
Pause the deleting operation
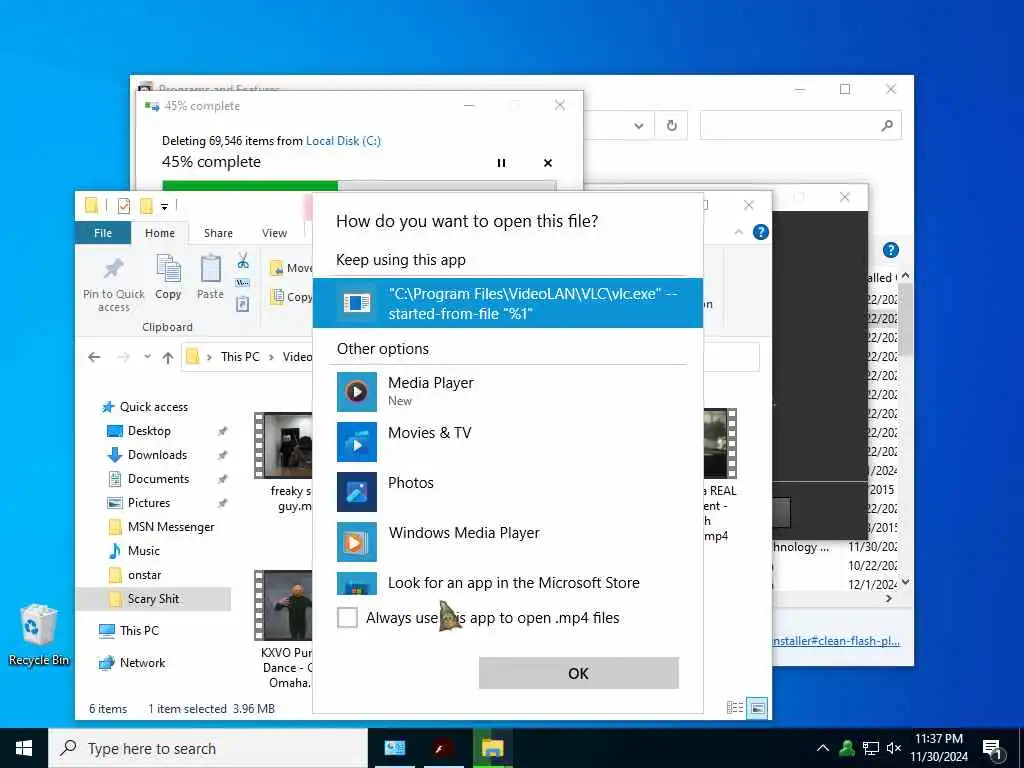point(501,163)
